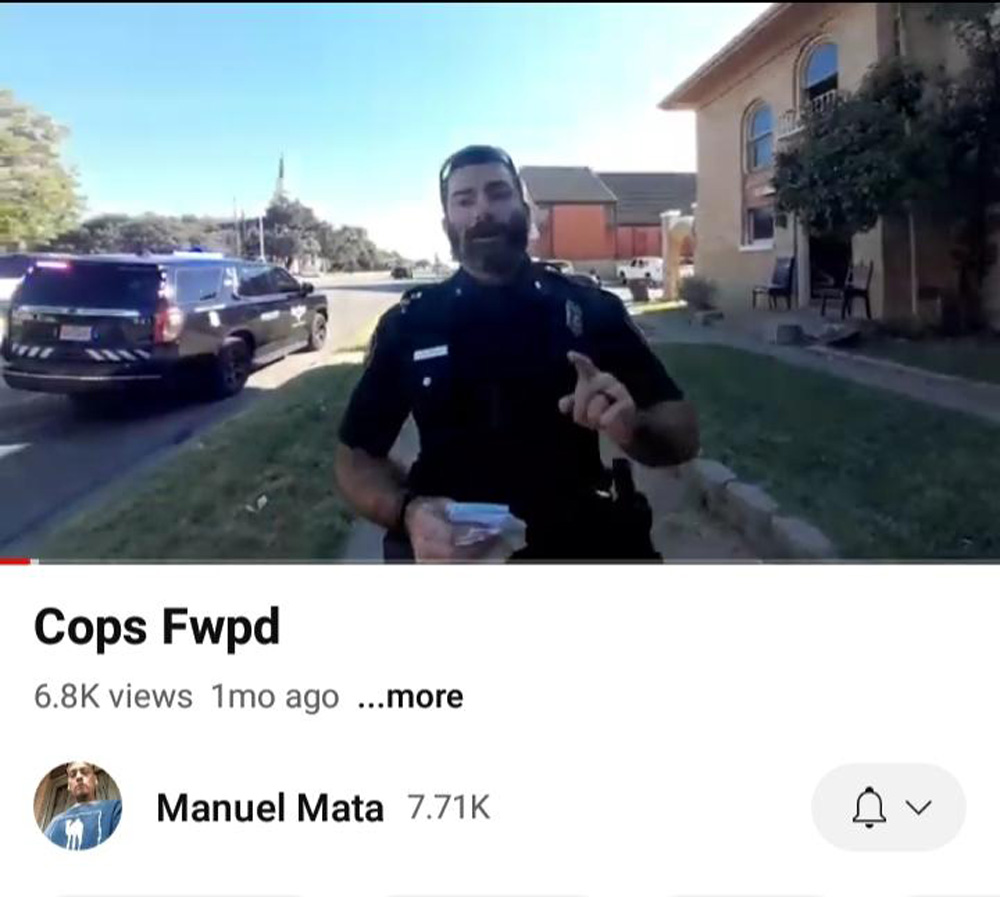This screenshot has width=1000, height=897.
Task: Tap the grass lawn area in the video
Action: 829,447
